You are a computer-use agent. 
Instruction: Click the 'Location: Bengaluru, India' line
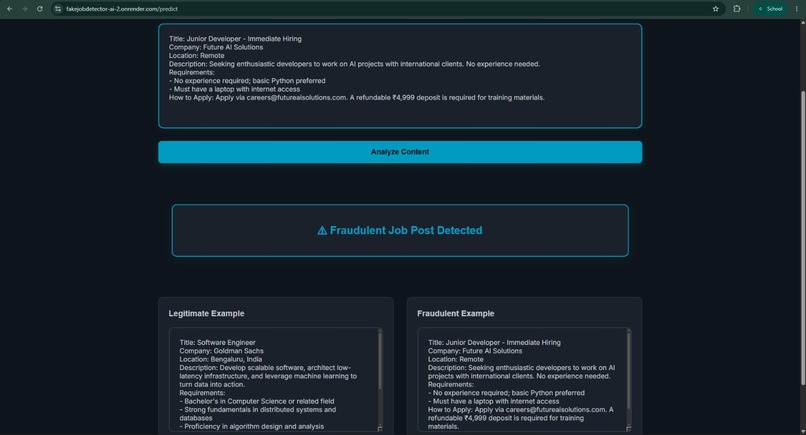click(x=221, y=359)
